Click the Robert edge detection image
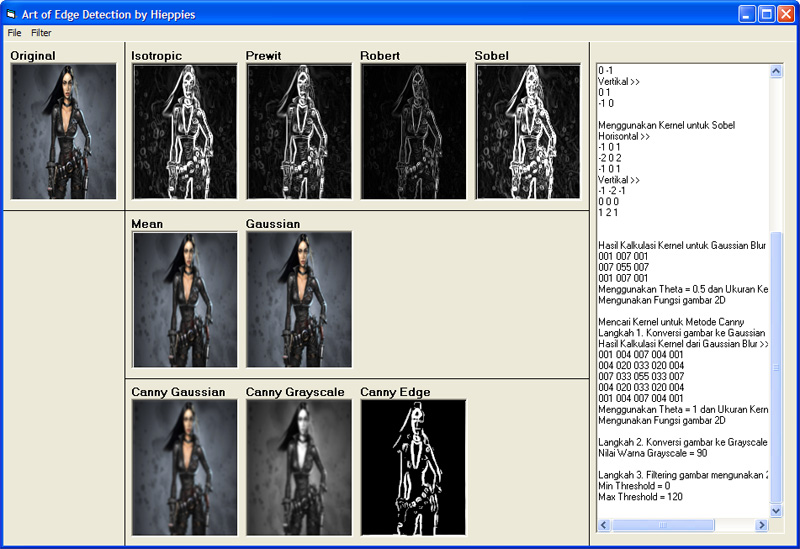Viewport: 800px width, 549px height. point(413,131)
